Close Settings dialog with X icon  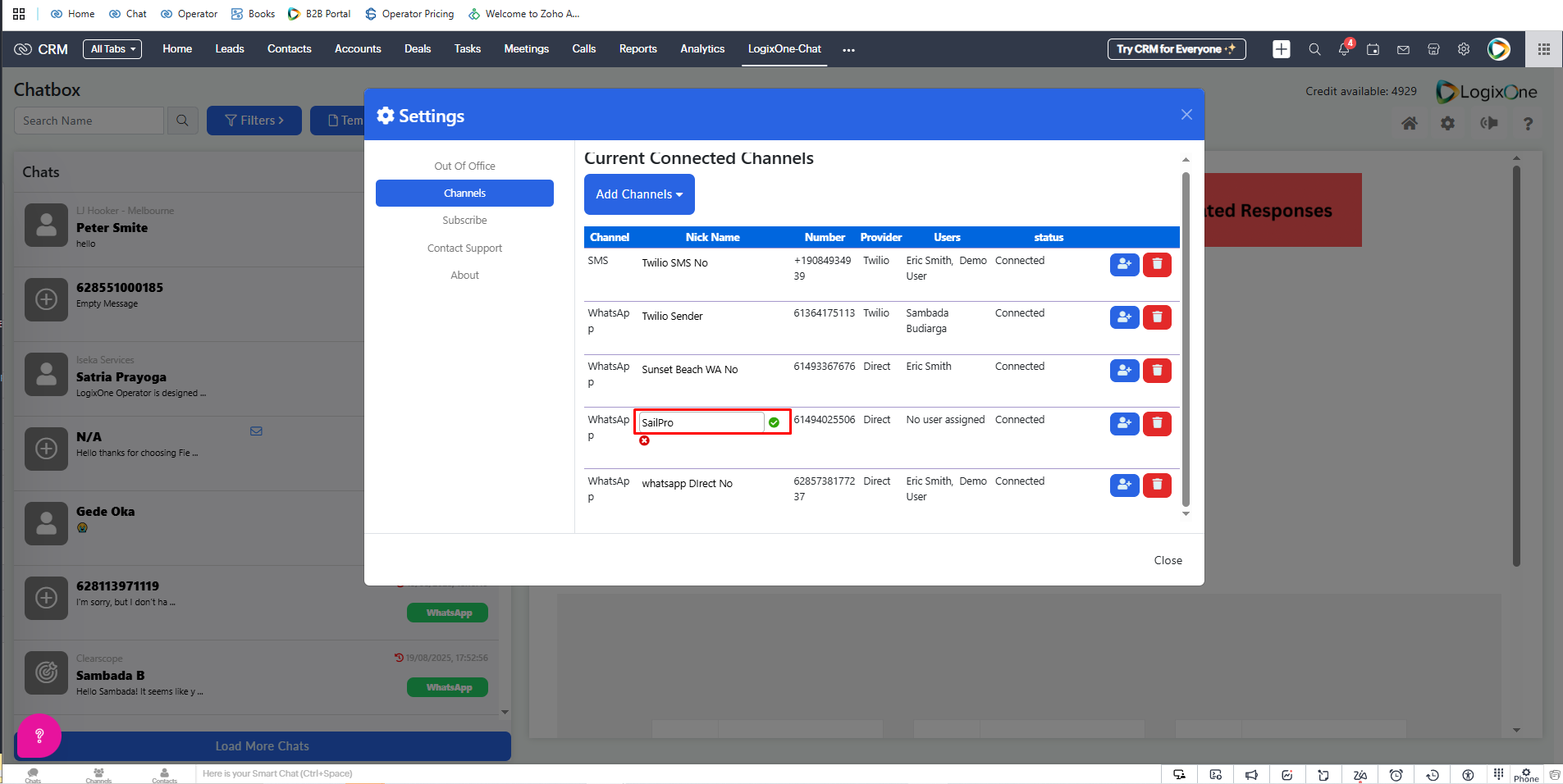[x=1186, y=115]
